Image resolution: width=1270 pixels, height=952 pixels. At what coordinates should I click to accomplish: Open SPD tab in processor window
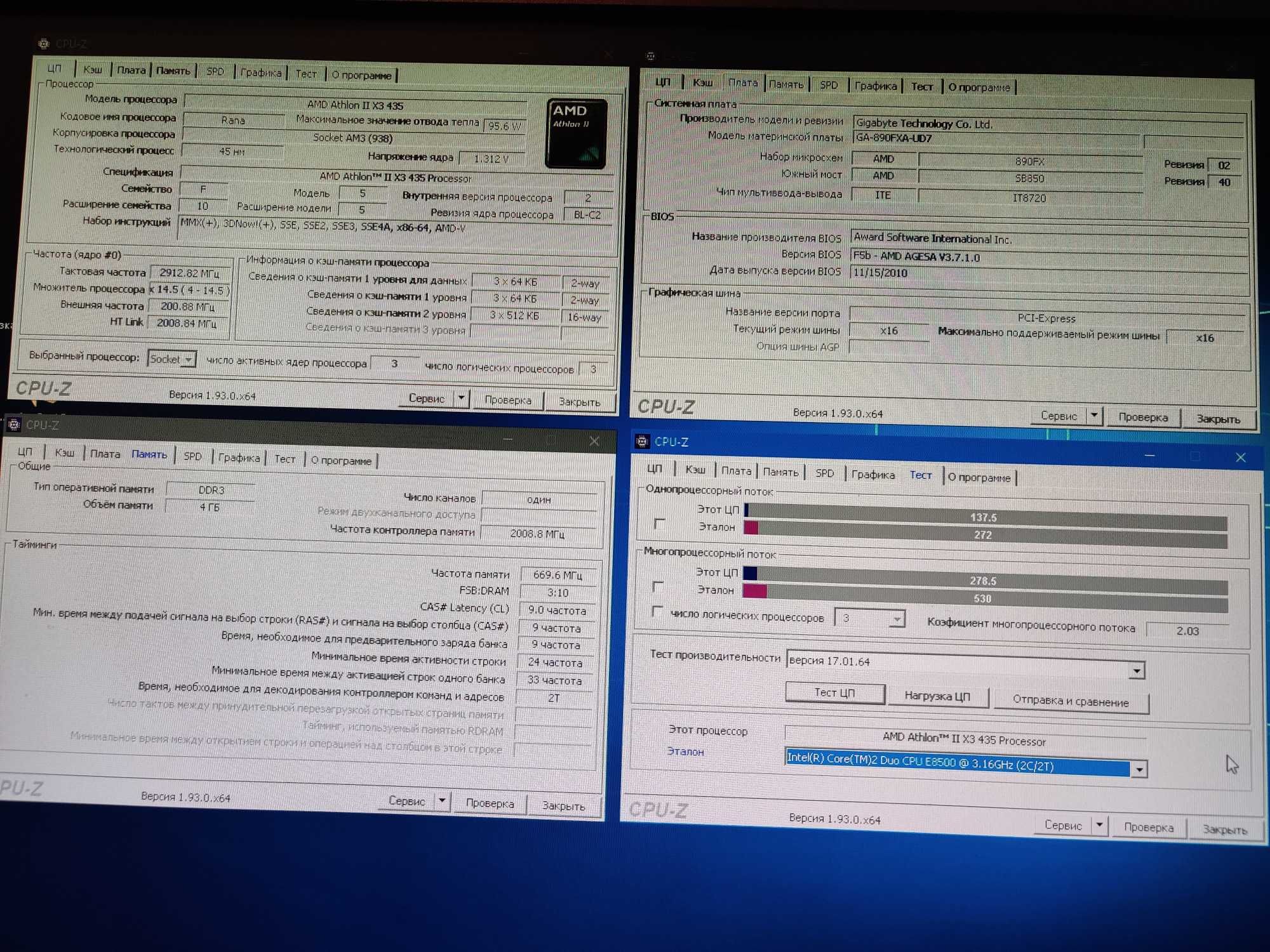click(215, 71)
